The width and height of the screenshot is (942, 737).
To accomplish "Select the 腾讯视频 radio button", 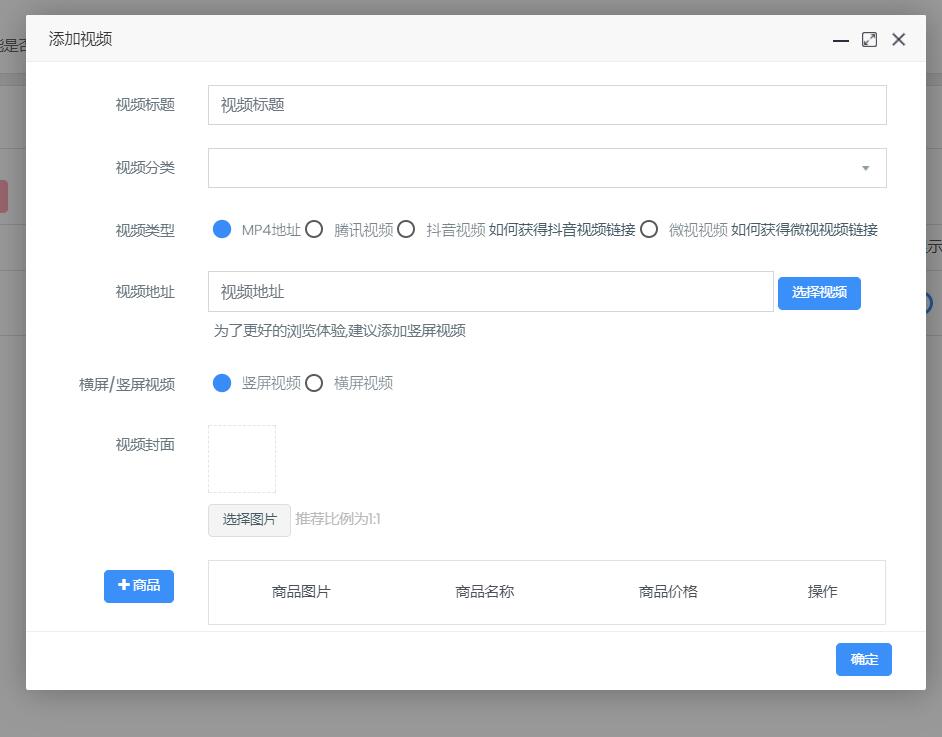I will 314,229.
